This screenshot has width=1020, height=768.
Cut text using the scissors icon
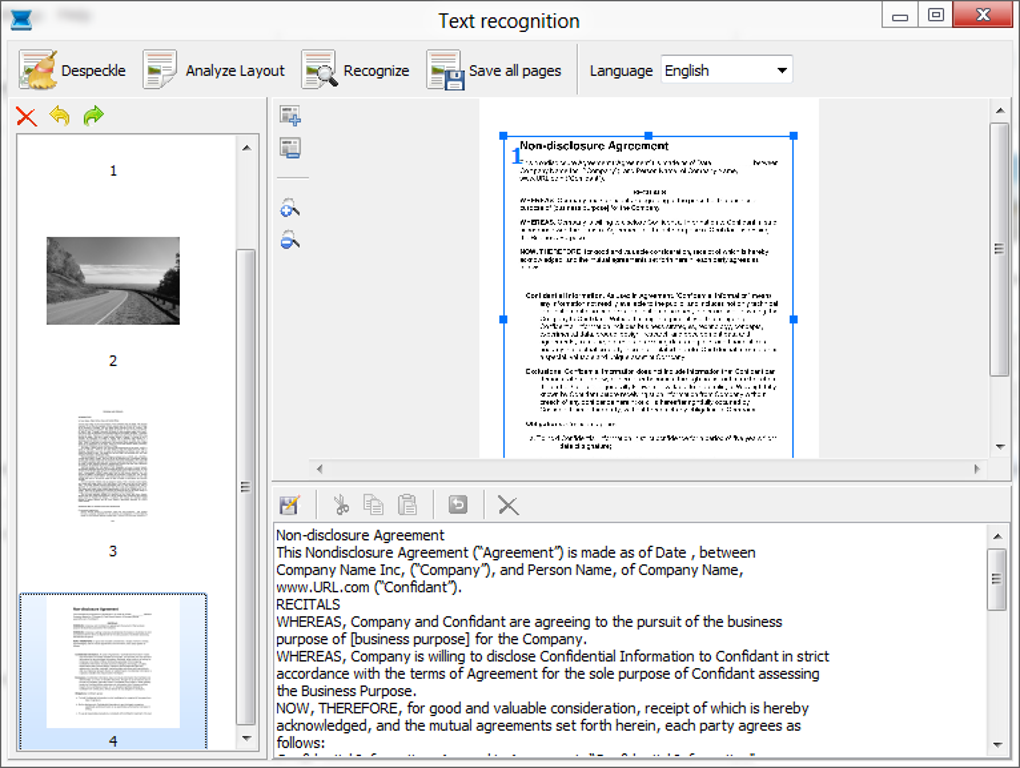click(341, 505)
